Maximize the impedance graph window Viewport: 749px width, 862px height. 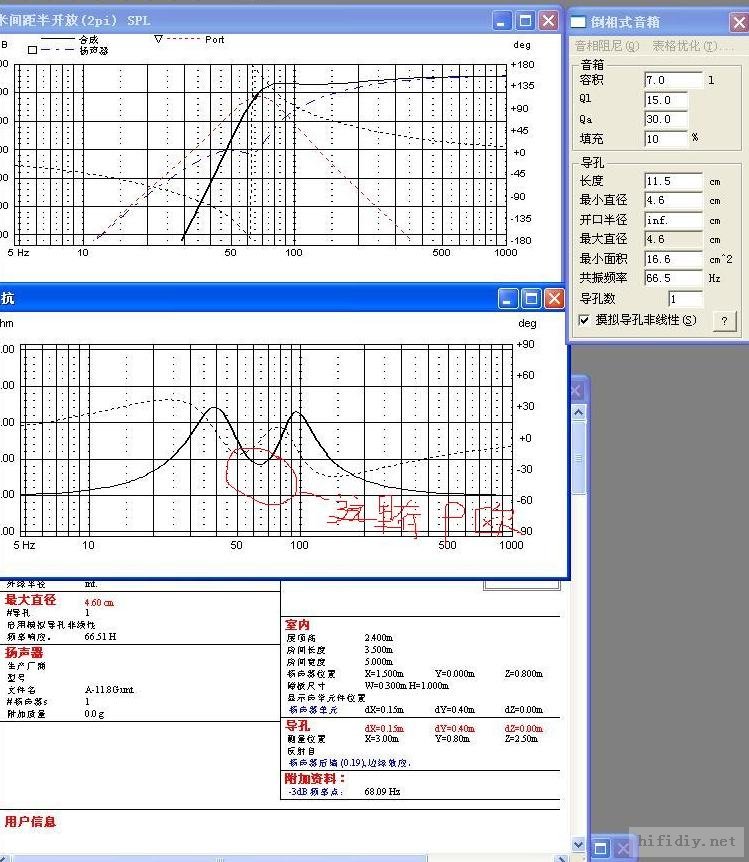531,298
